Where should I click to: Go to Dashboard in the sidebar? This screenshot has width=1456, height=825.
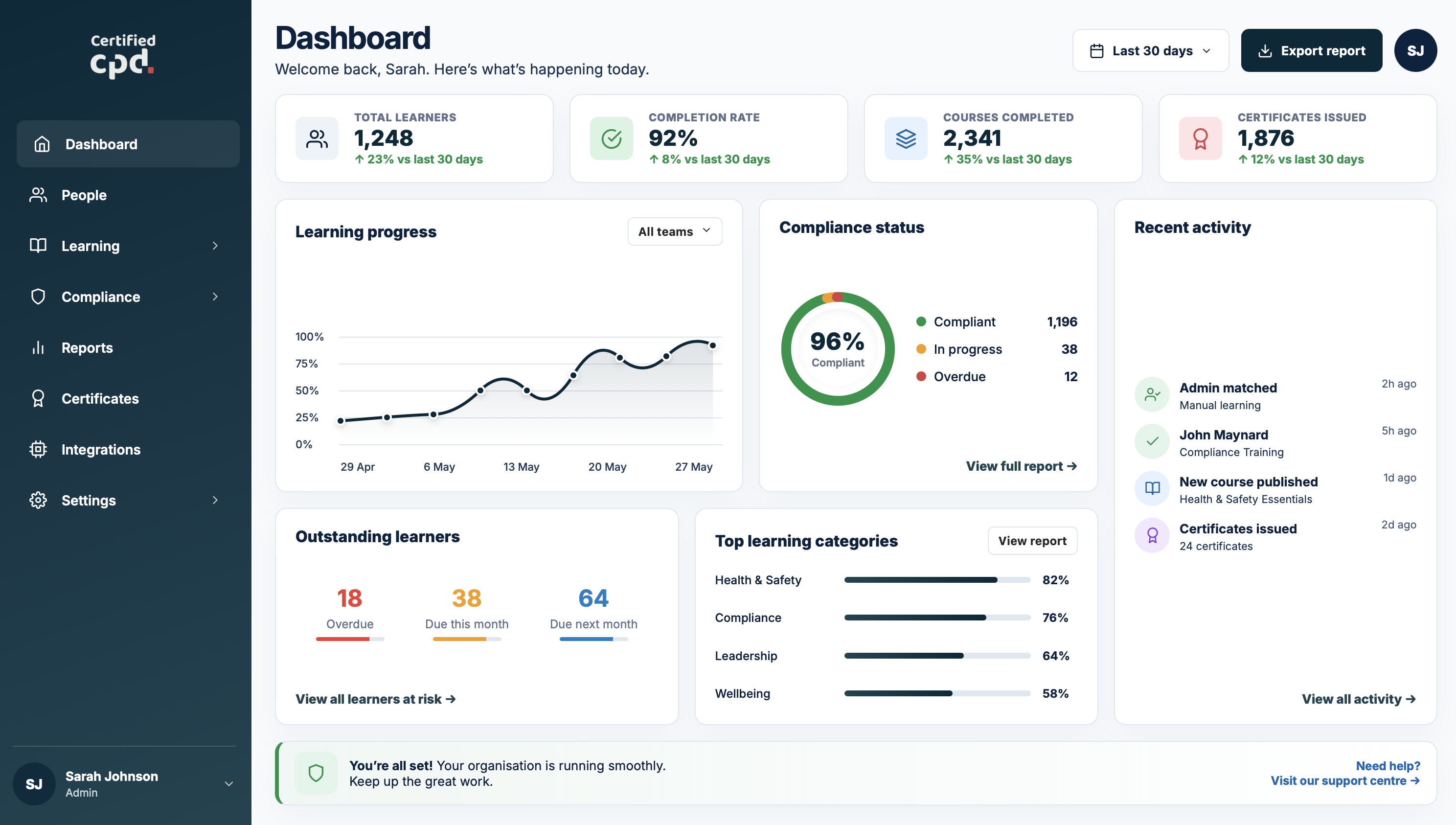coord(128,144)
